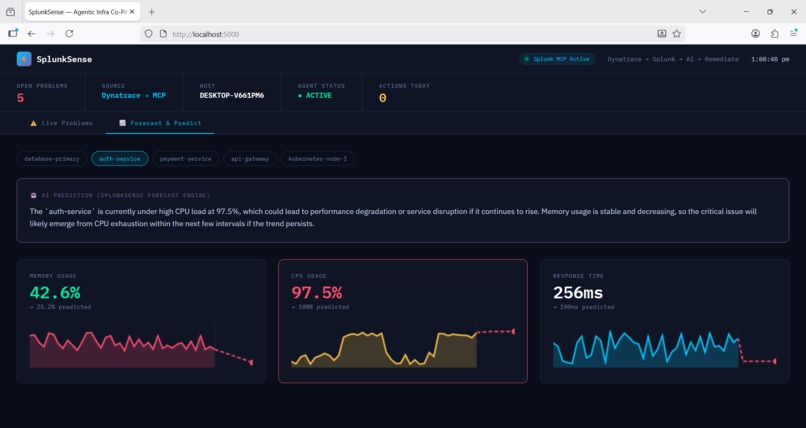
Task: Click the 25.2% predicted label
Action: (60, 307)
